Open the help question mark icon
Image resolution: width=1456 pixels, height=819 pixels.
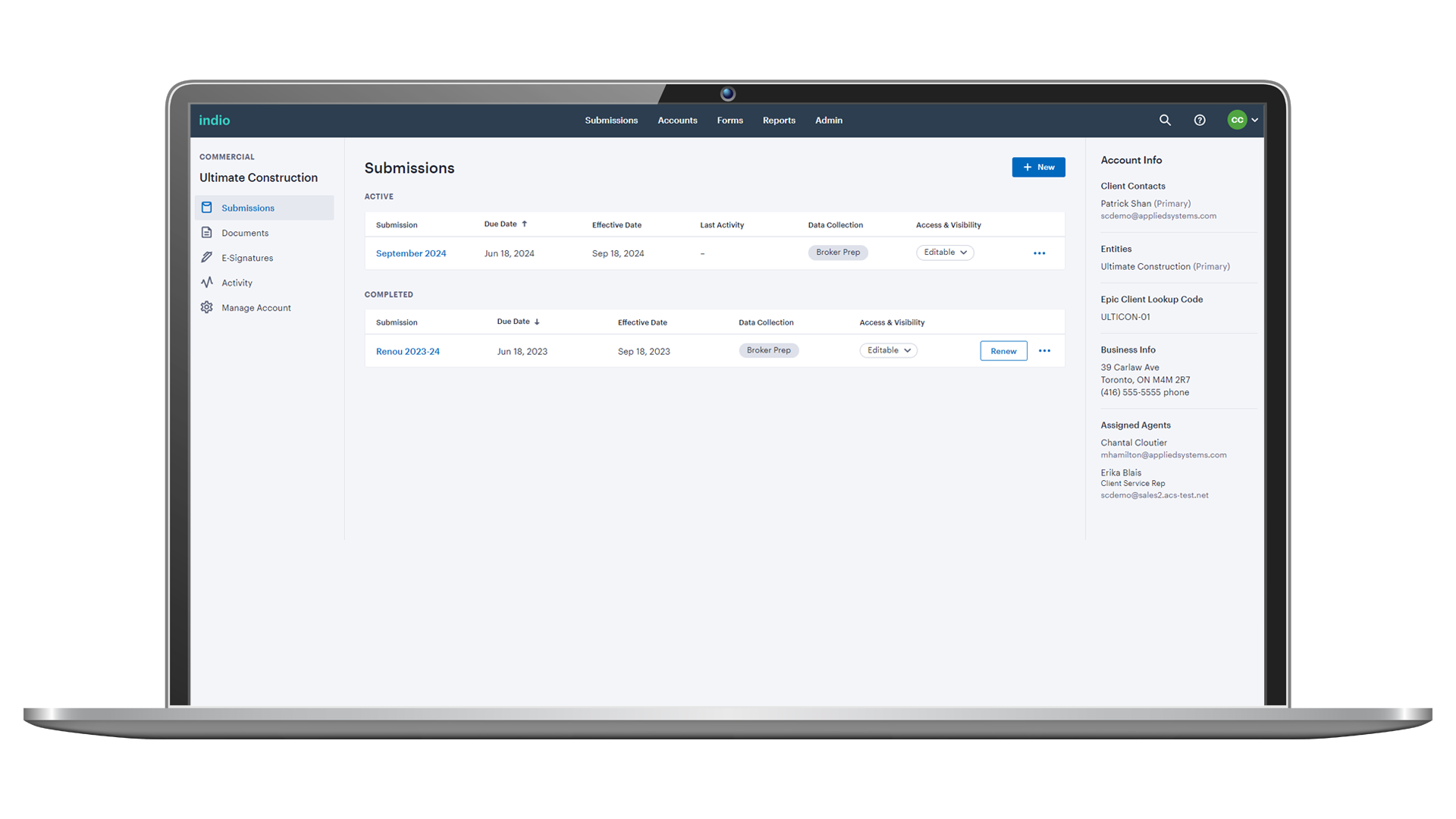pos(1200,120)
